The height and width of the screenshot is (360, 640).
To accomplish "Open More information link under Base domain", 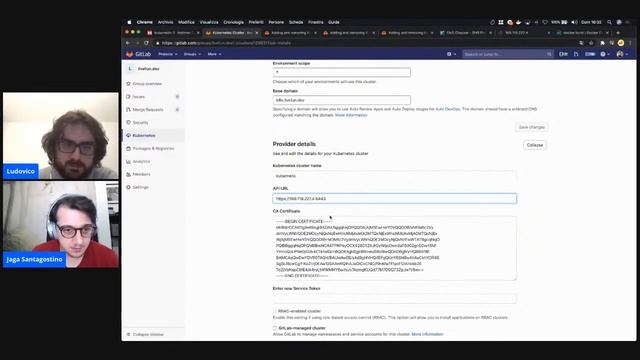I will (x=351, y=115).
